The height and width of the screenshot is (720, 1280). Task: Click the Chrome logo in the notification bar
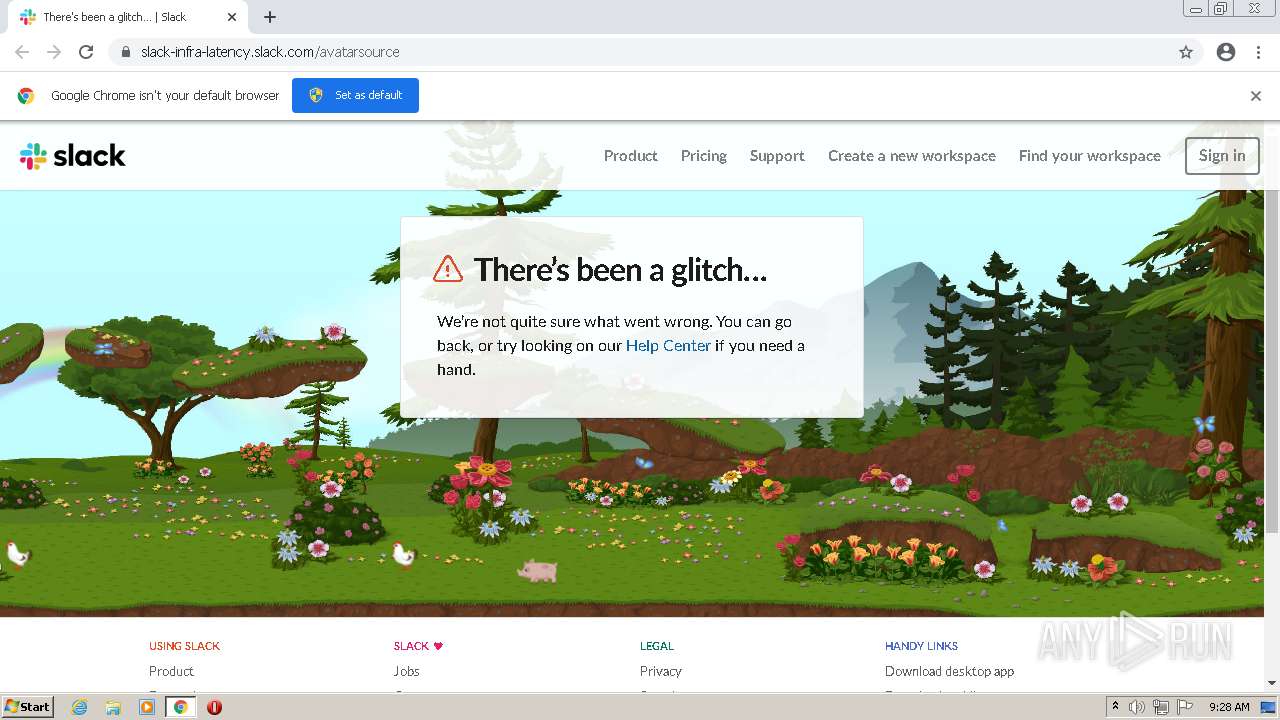pos(26,96)
